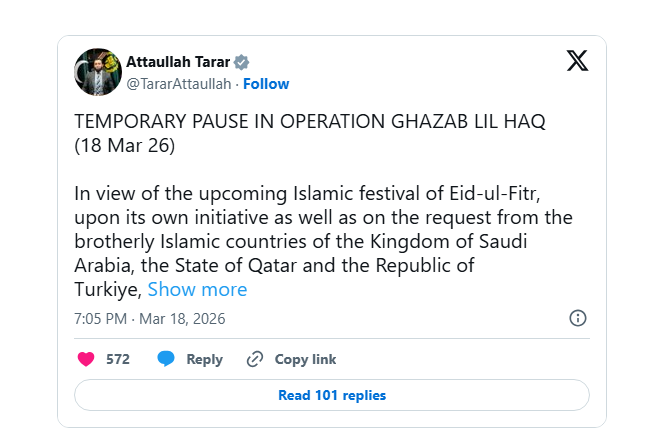Image resolution: width=646 pixels, height=445 pixels.
Task: Open the 7:05 PM Mar 18, 2026 timestamp
Action: pyautogui.click(x=150, y=319)
